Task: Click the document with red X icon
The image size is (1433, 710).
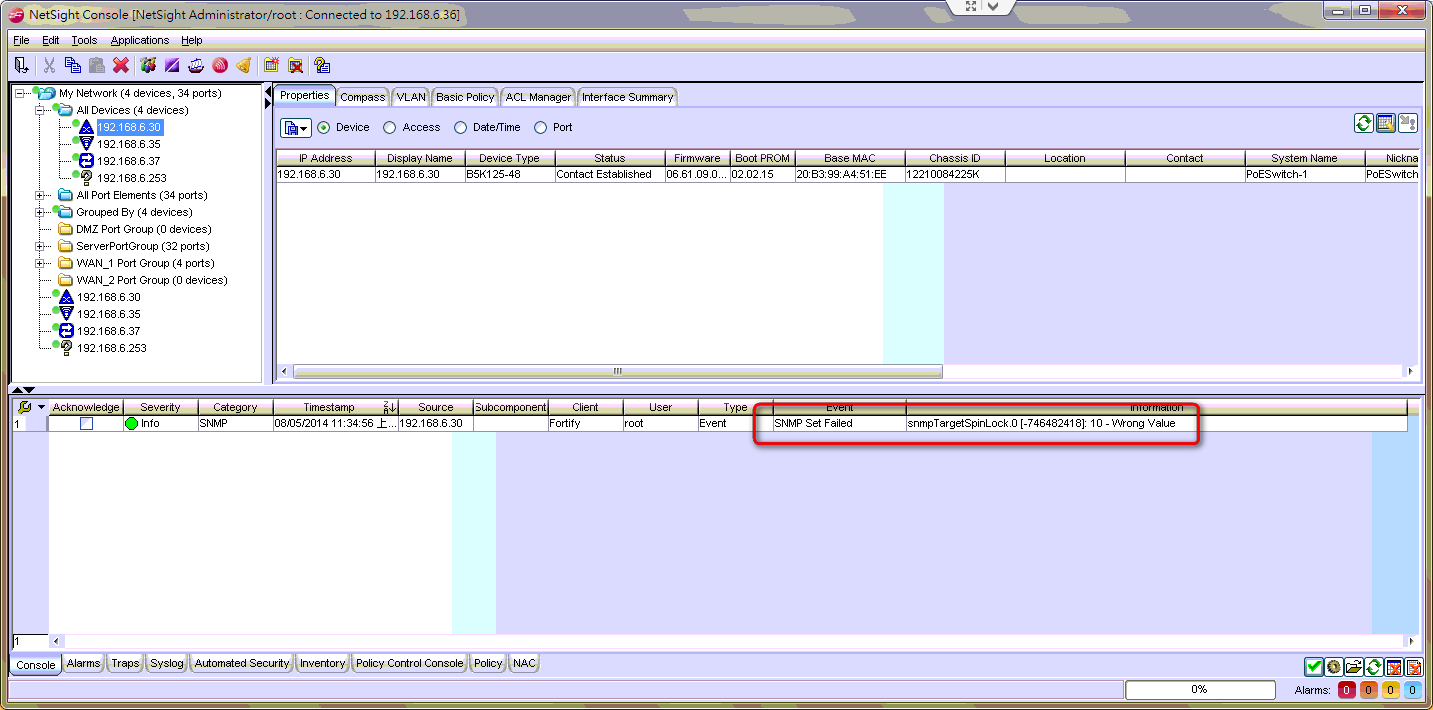Action: coord(1414,667)
